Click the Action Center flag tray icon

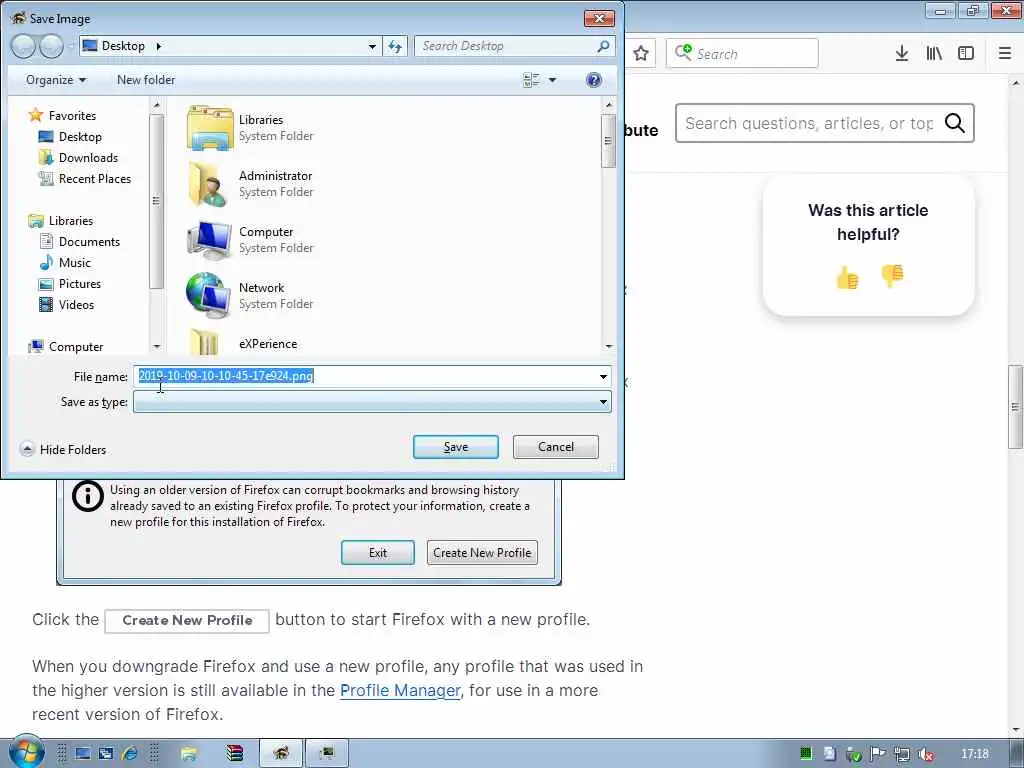877,754
